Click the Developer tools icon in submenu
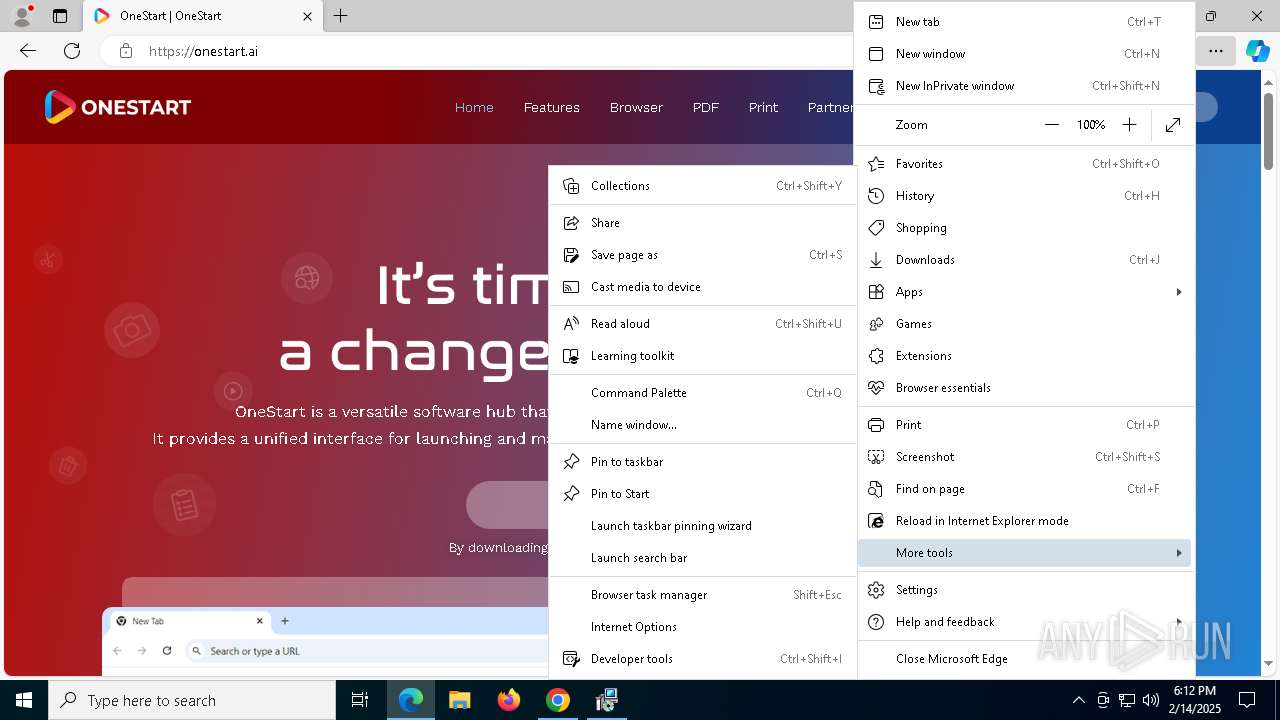The image size is (1280, 720). [x=571, y=659]
